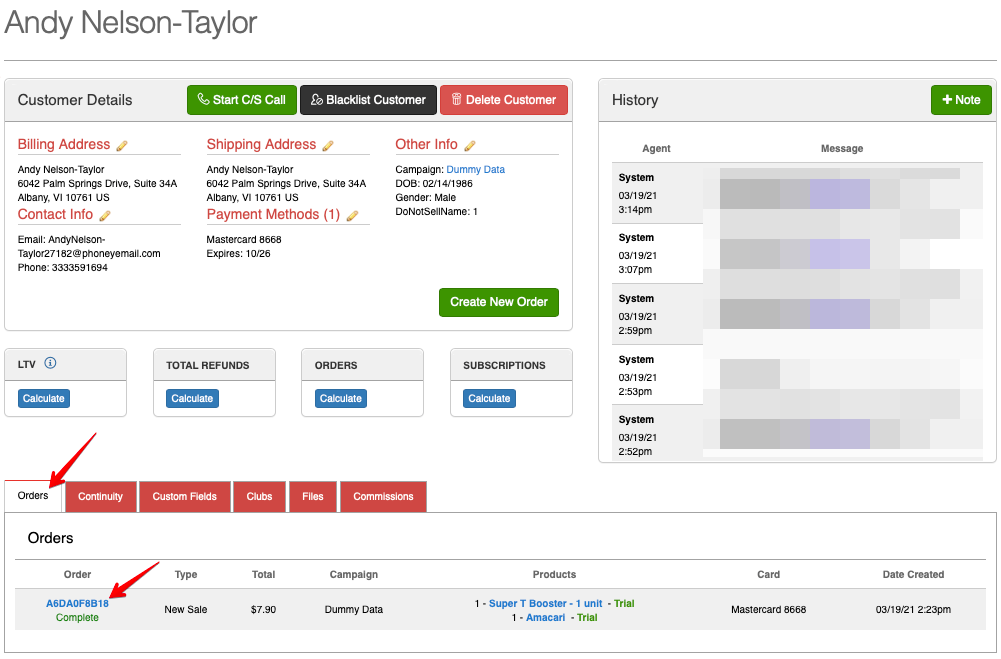This screenshot has height=659, width=1001.
Task: Calculate Total Refunds
Action: pos(192,398)
